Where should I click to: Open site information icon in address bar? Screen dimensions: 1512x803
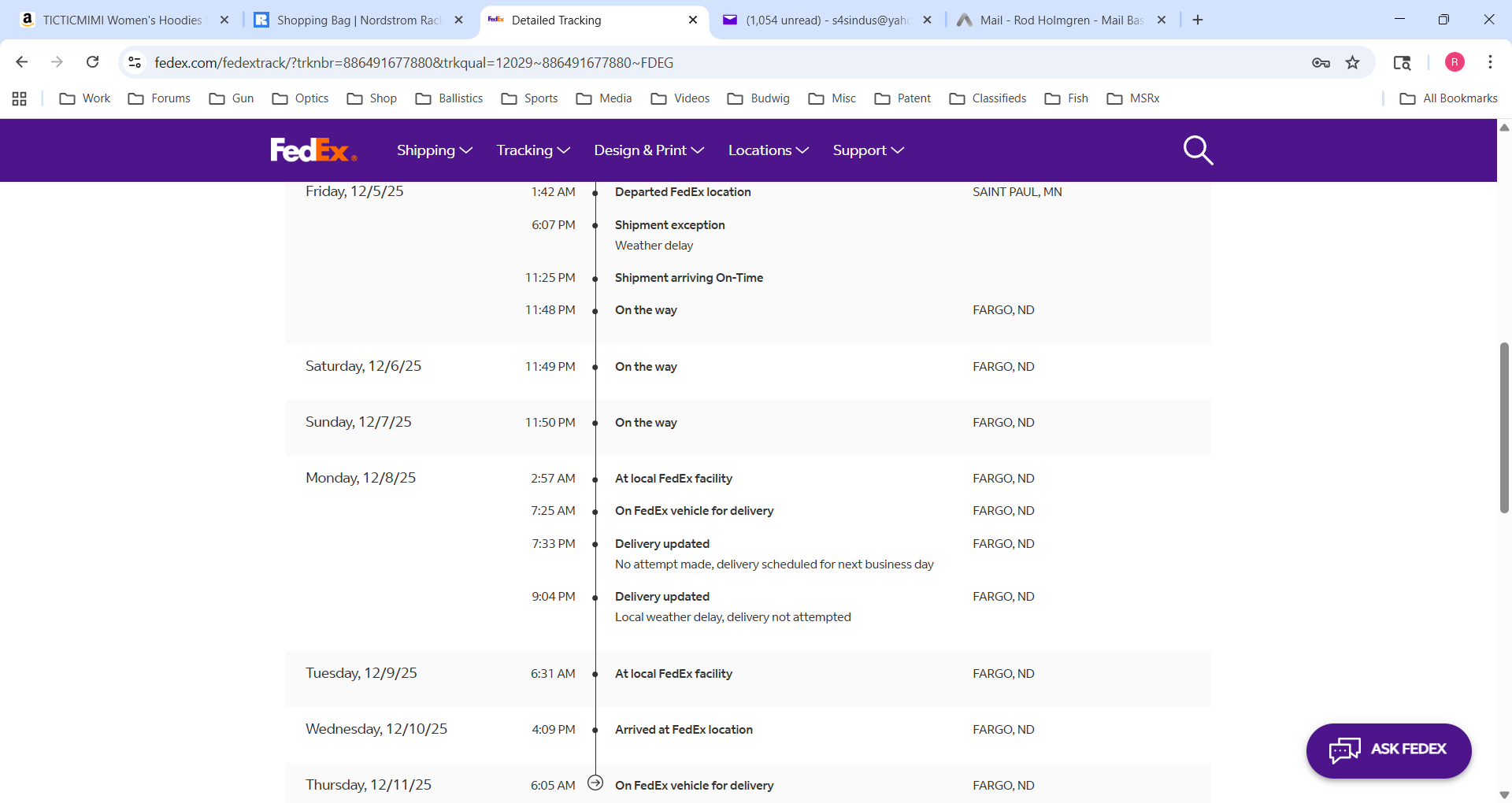click(x=135, y=62)
